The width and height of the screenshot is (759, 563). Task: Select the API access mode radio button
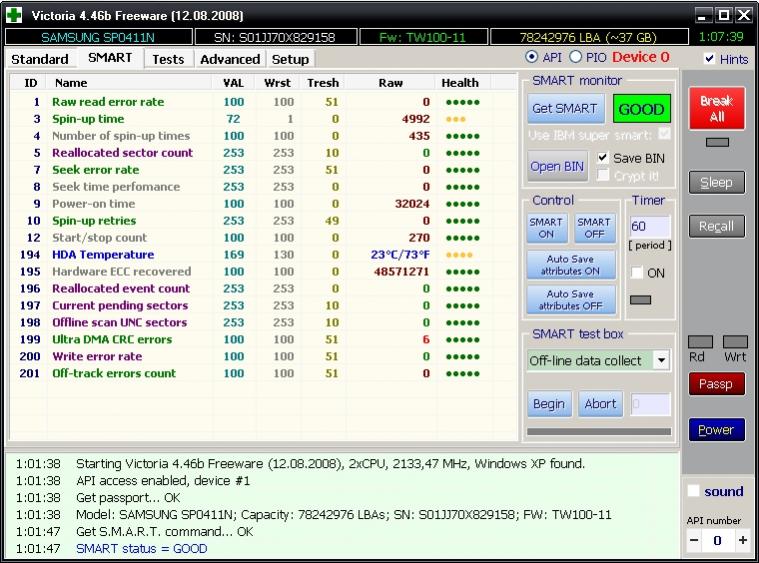pyautogui.click(x=531, y=57)
